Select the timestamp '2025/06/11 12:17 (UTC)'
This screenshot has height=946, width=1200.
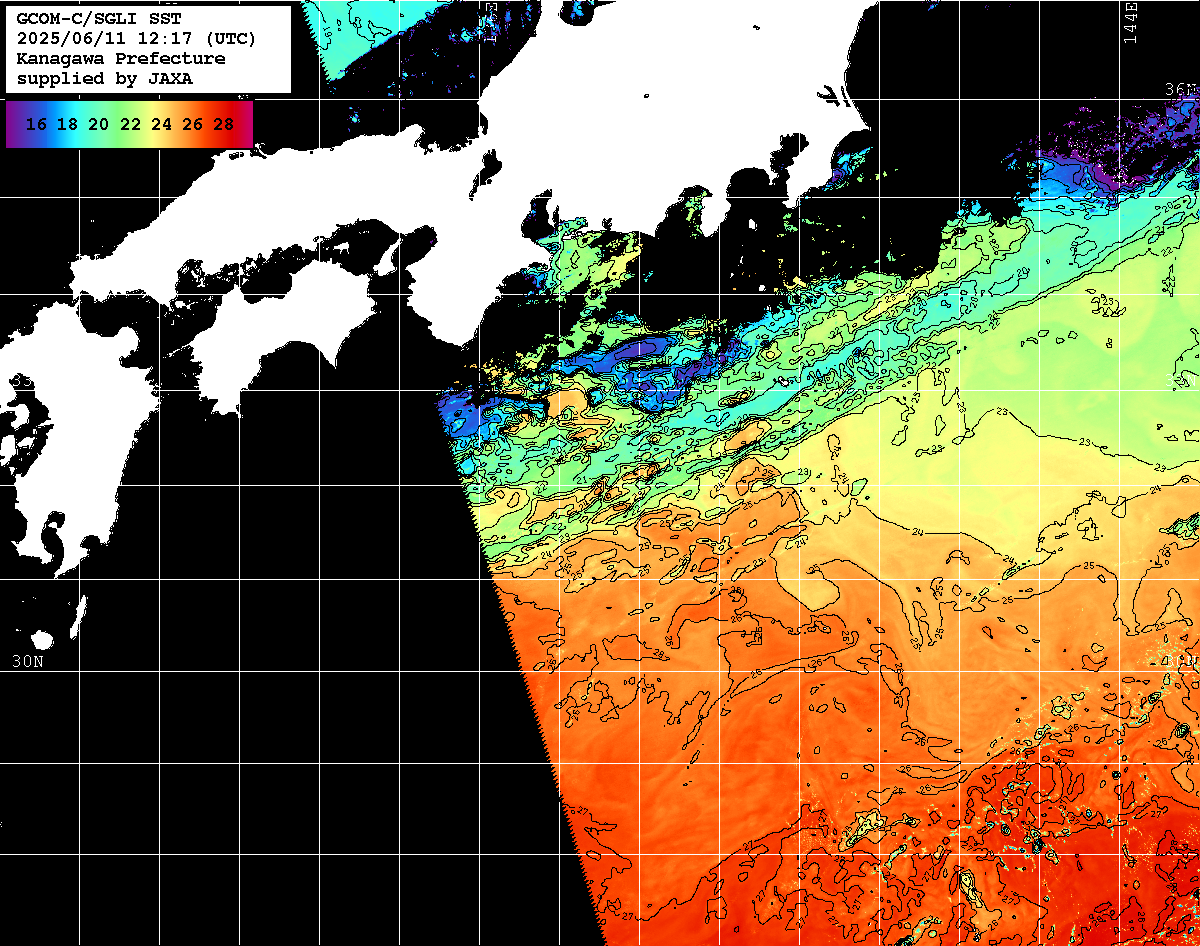[x=136, y=38]
